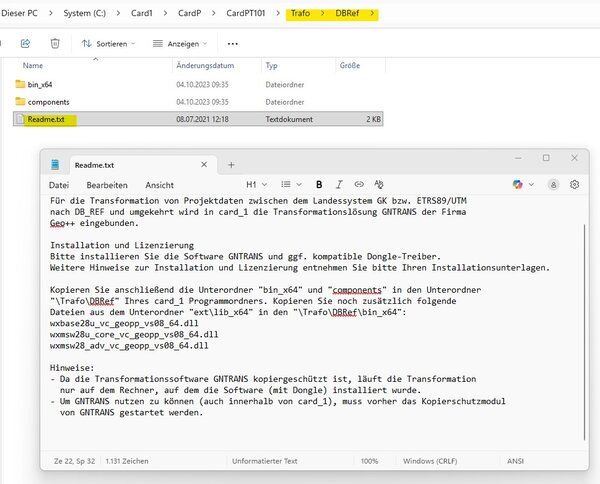This screenshot has width=600, height=484.
Task: Open the Bearbeiten menu
Action: pyautogui.click(x=107, y=185)
